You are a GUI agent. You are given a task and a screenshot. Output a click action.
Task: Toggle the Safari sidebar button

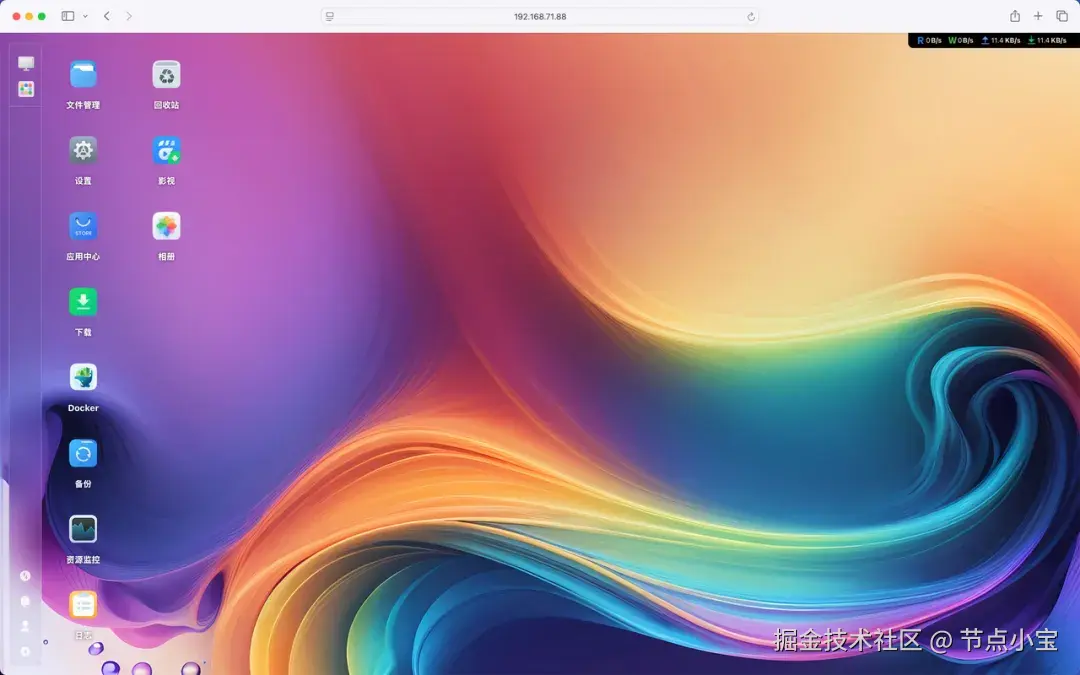tap(68, 16)
